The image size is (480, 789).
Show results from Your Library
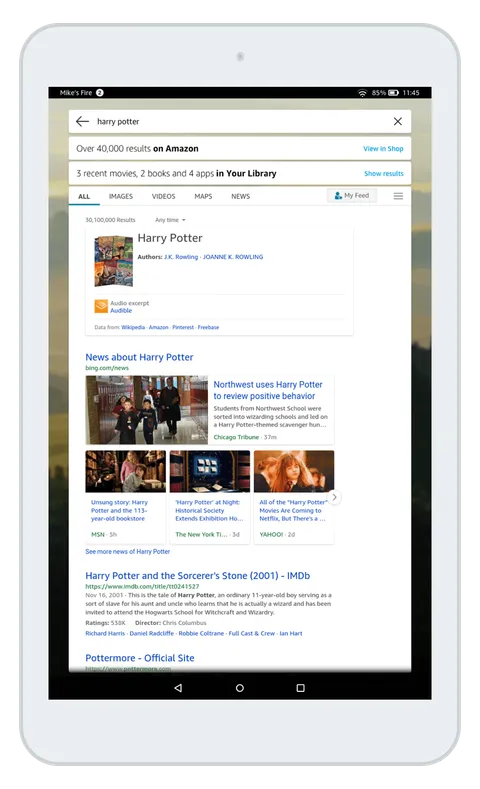(384, 173)
